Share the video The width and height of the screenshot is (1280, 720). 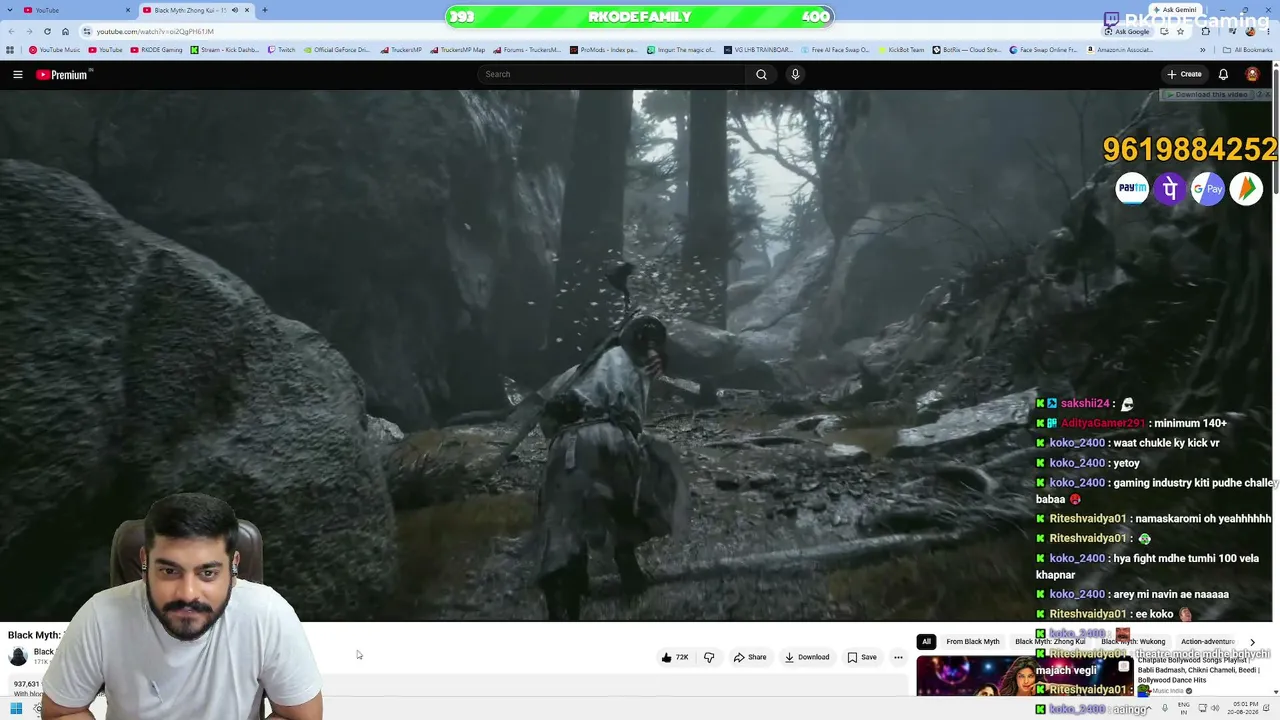coord(750,657)
